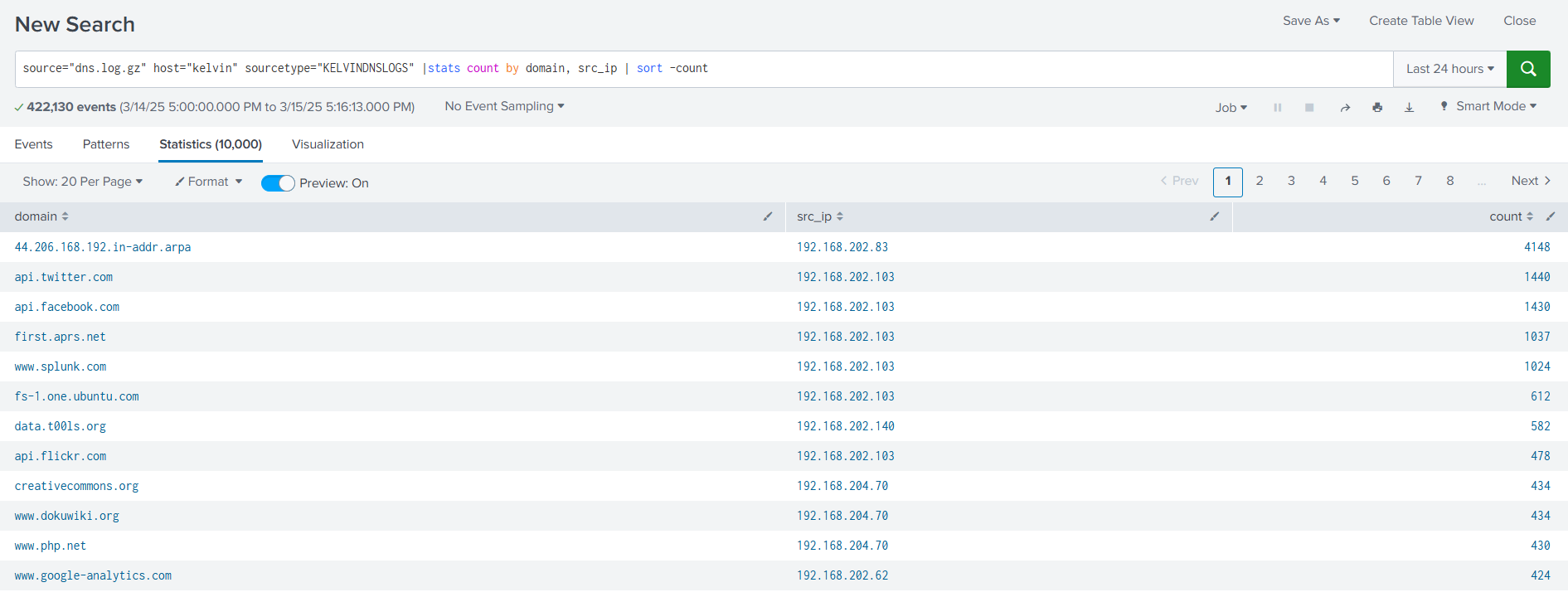The height and width of the screenshot is (597, 1568).
Task: Go to results page 7
Action: coord(1419,181)
